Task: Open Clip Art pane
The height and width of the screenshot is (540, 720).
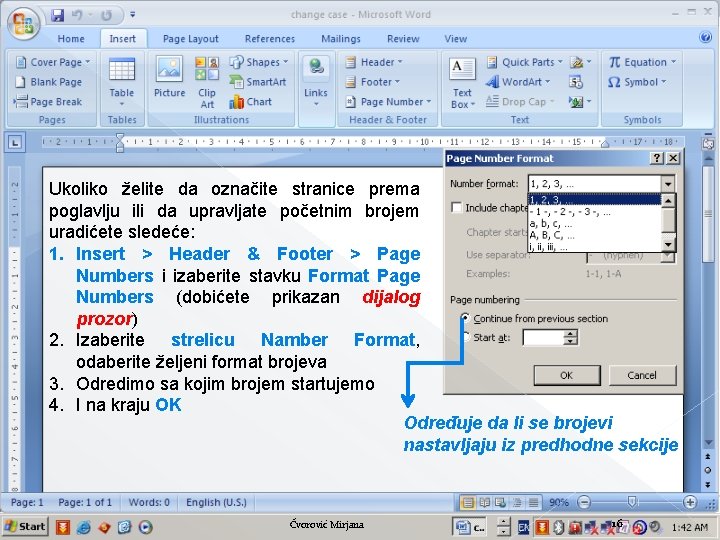Action: (x=207, y=83)
